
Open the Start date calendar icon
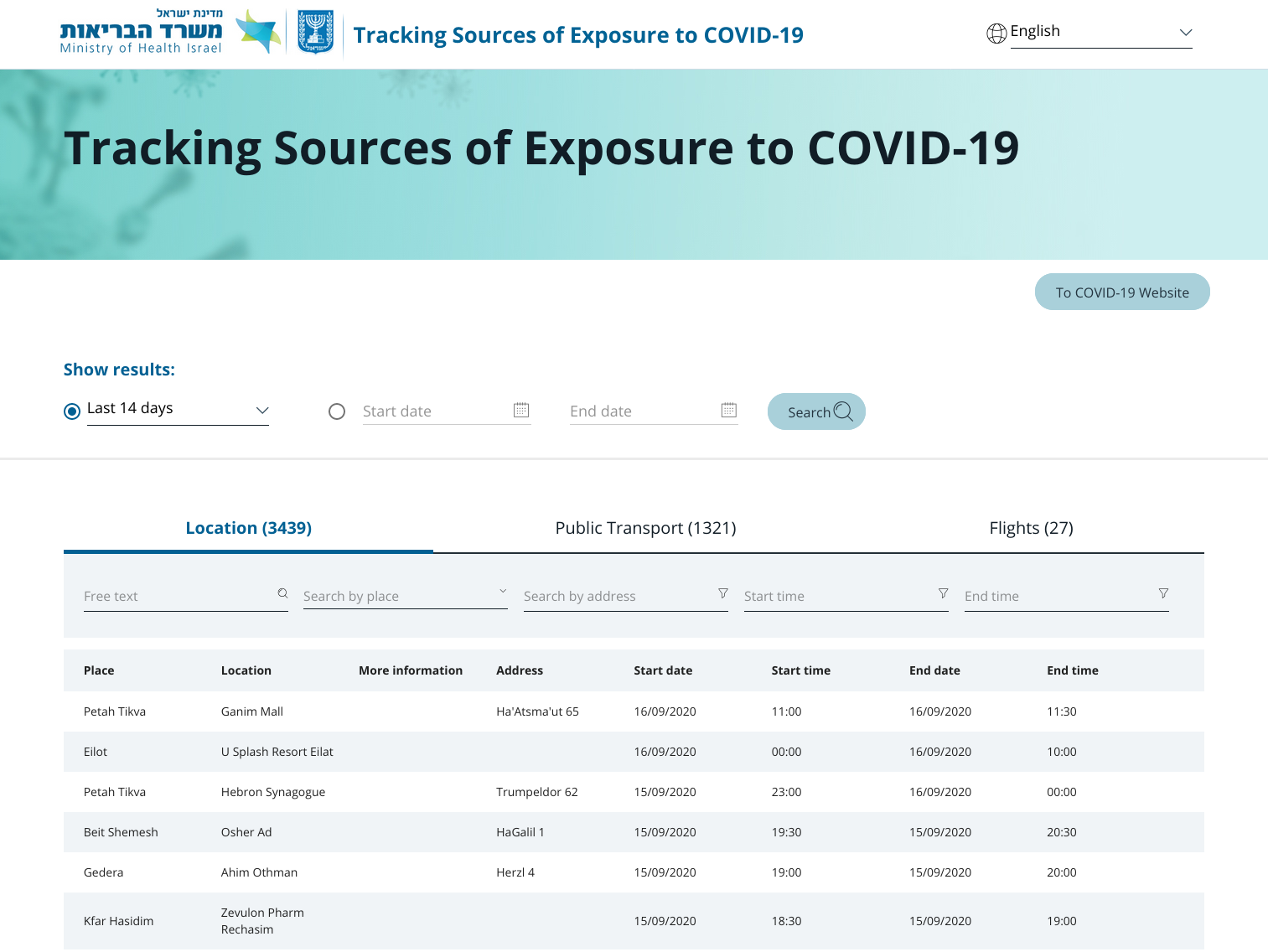point(521,410)
